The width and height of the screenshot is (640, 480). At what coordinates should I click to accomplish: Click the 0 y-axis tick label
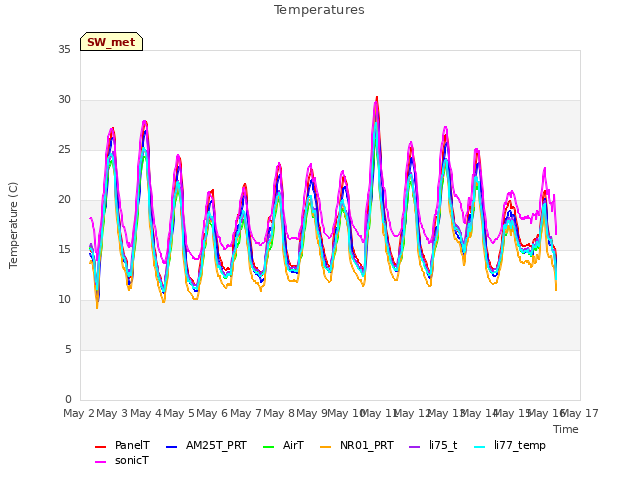pyautogui.click(x=68, y=400)
